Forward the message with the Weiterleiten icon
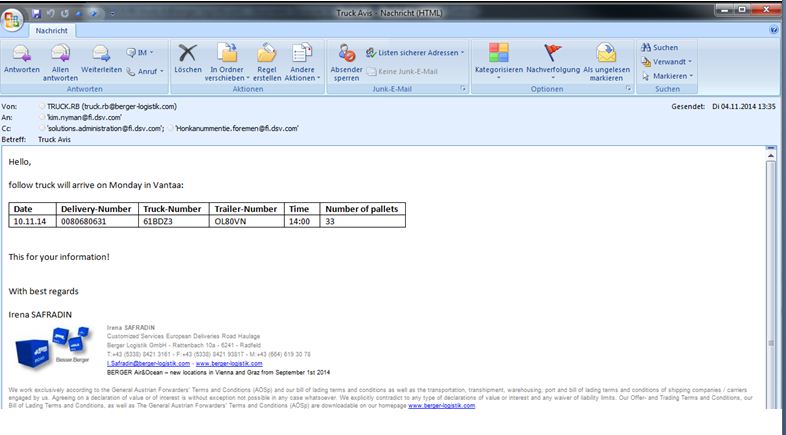 [x=101, y=59]
